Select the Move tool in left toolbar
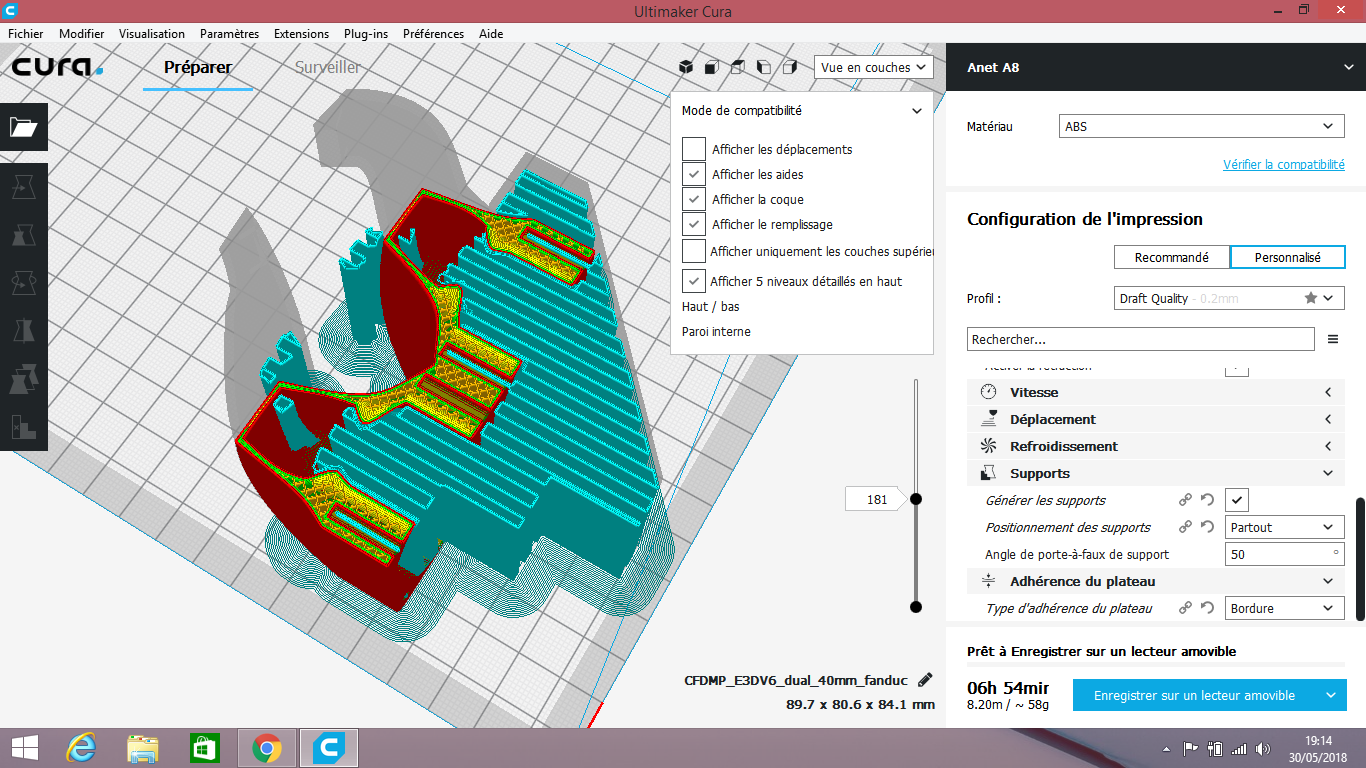The image size is (1366, 768). tap(24, 187)
